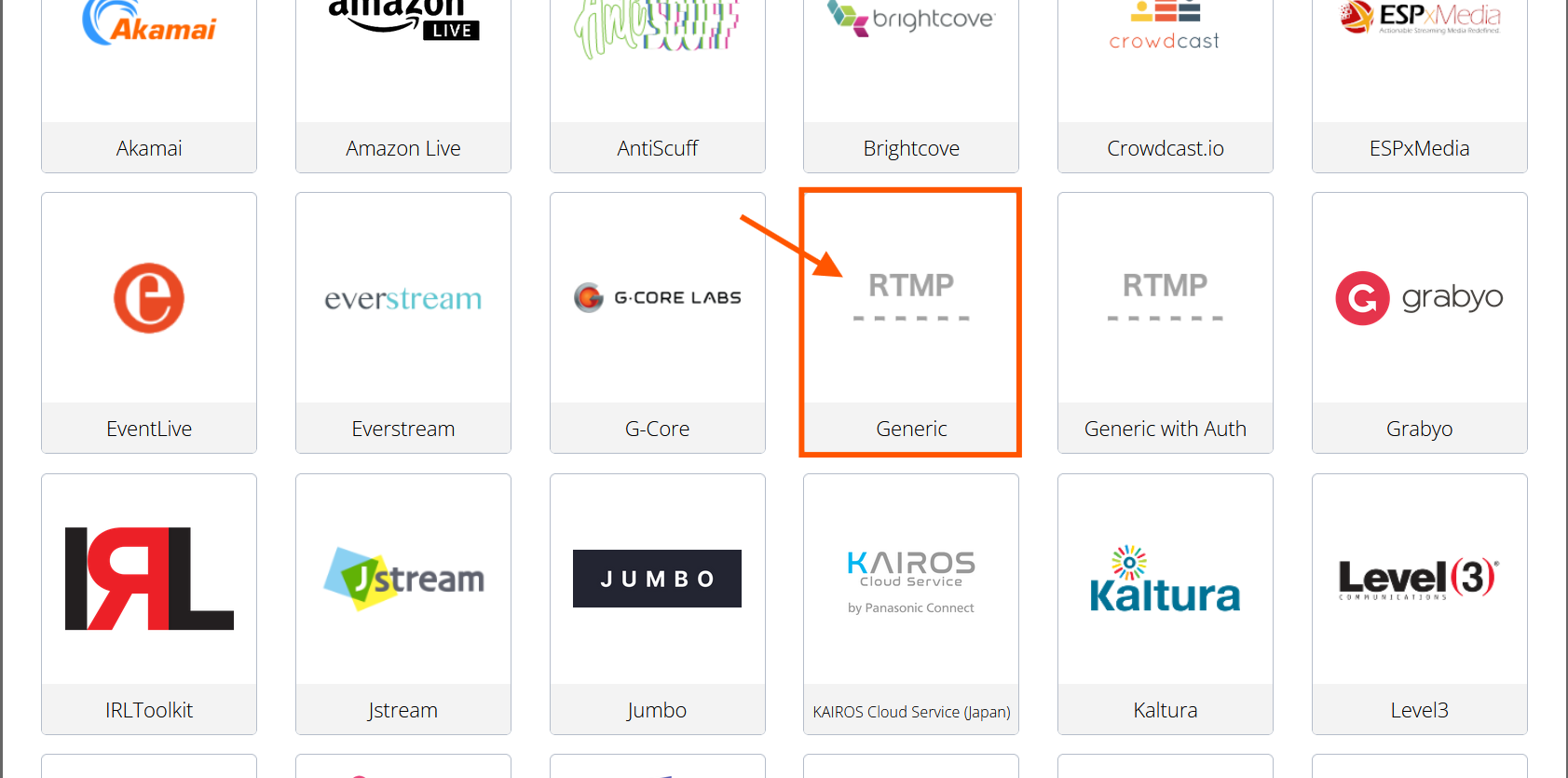
Task: Select the Brightcove label
Action: [911, 148]
